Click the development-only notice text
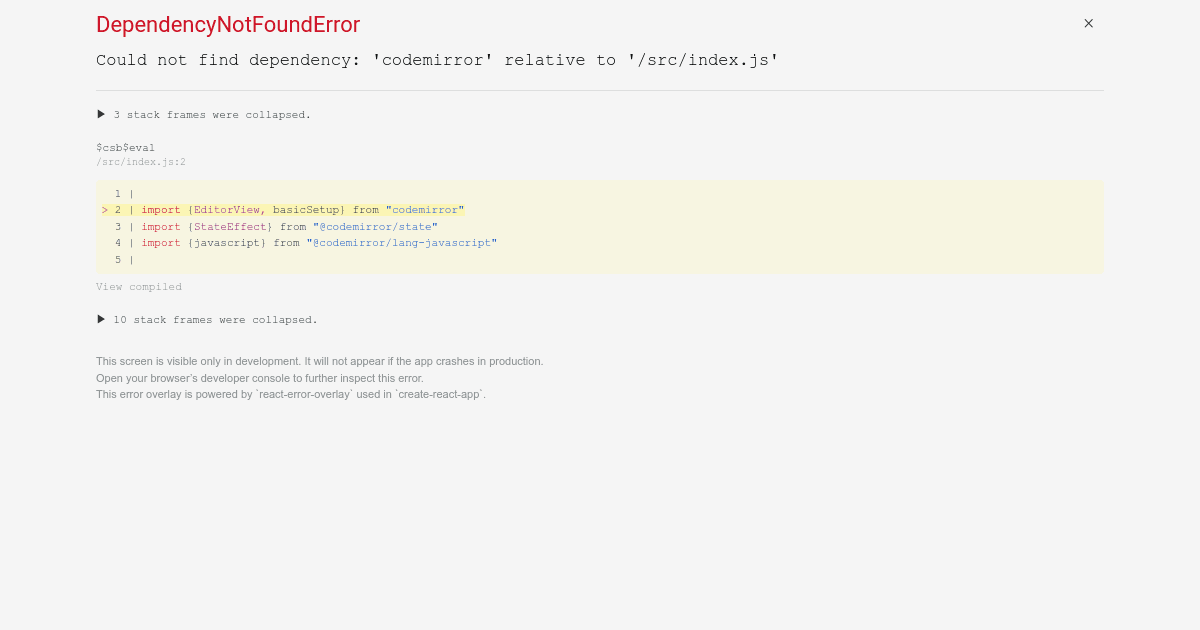This screenshot has width=1200, height=630. pyautogui.click(x=319, y=361)
